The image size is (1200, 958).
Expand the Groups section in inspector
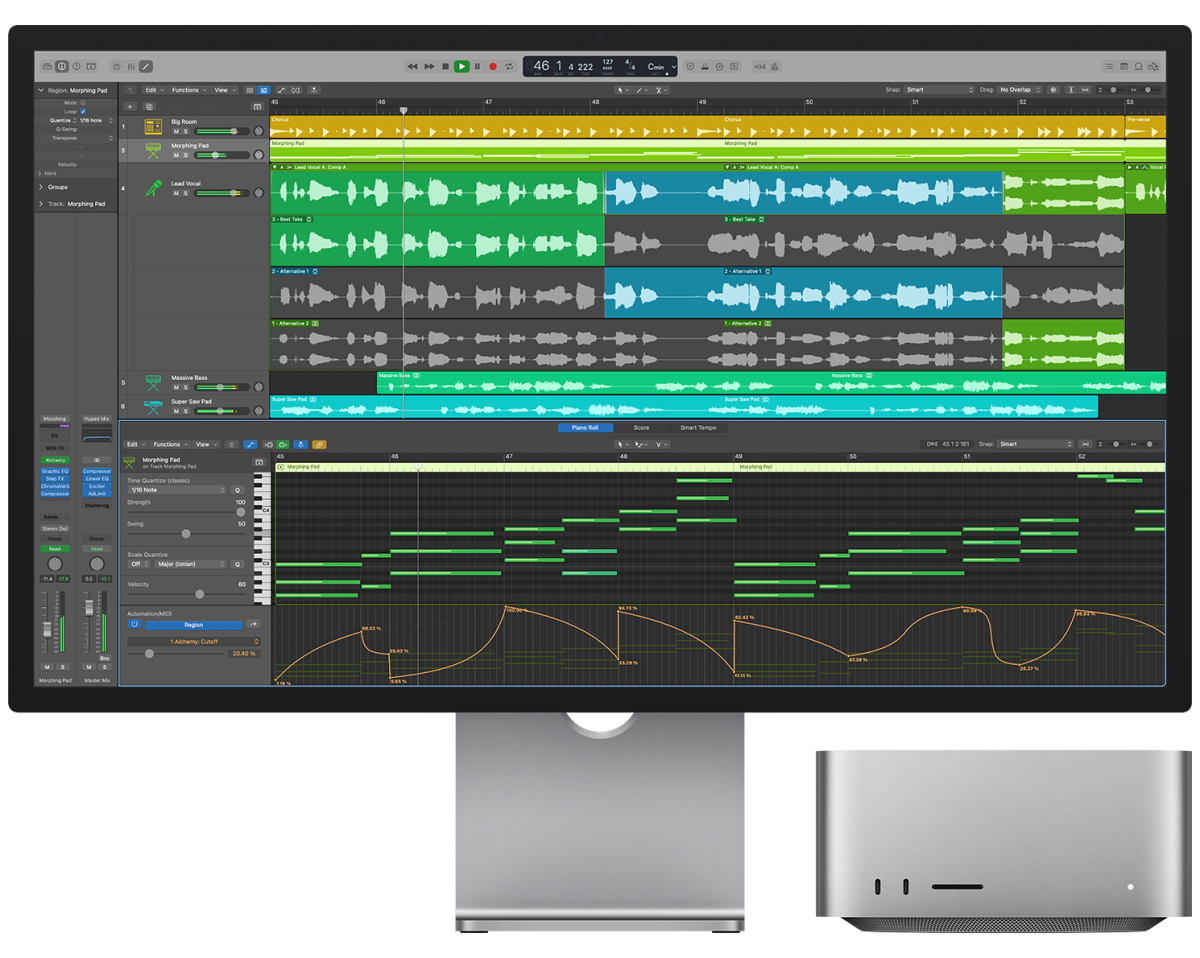coord(41,187)
